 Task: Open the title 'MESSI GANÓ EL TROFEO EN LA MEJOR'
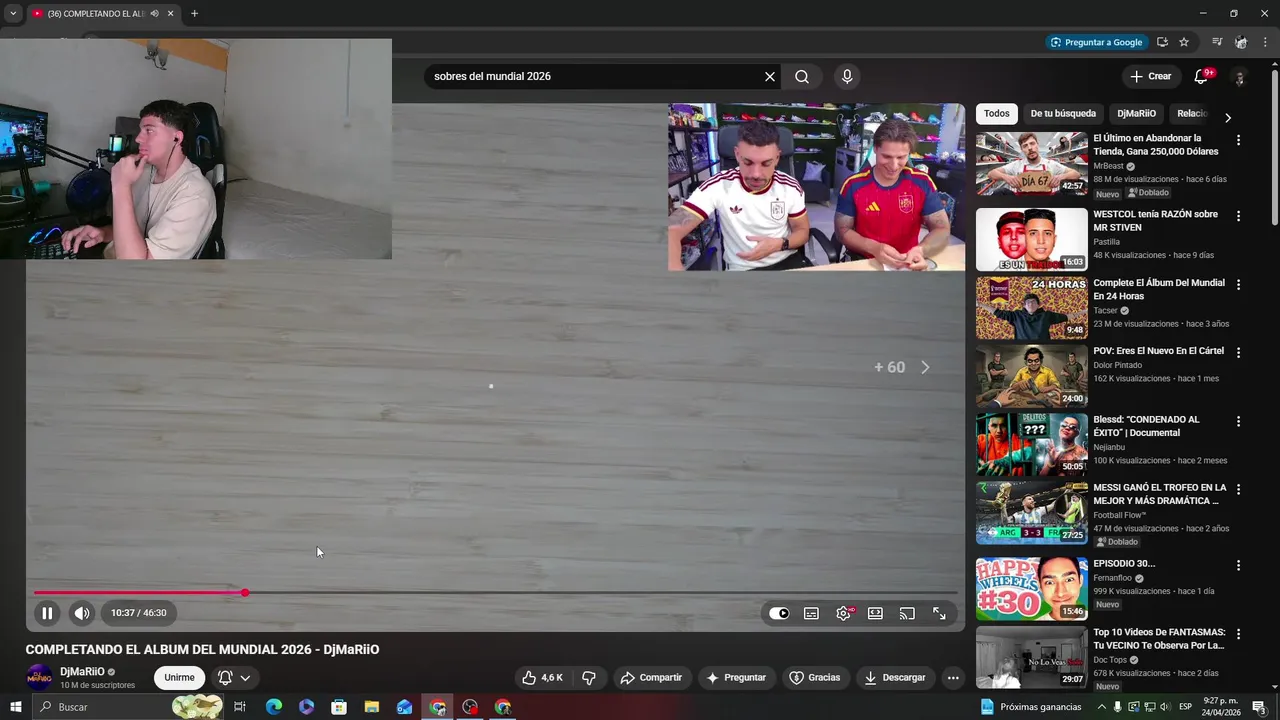click(x=1159, y=494)
